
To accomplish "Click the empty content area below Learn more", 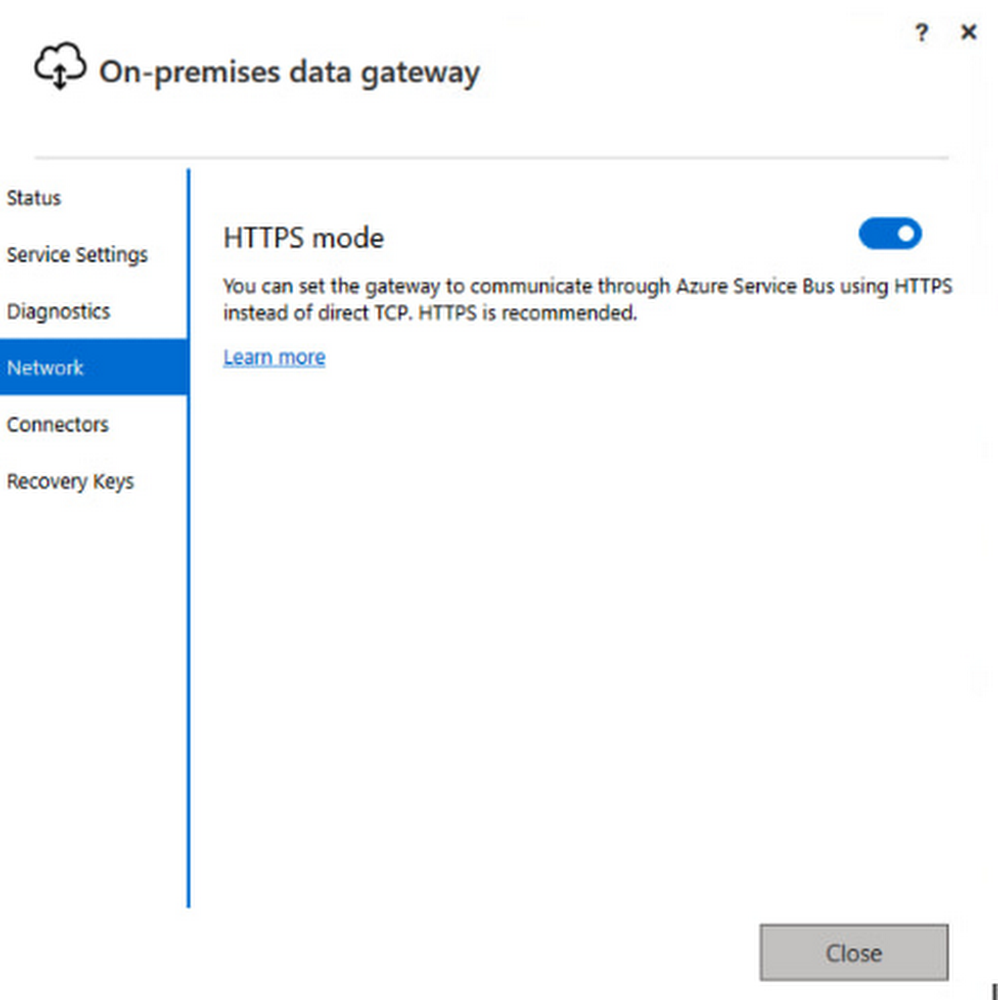I will (570, 620).
